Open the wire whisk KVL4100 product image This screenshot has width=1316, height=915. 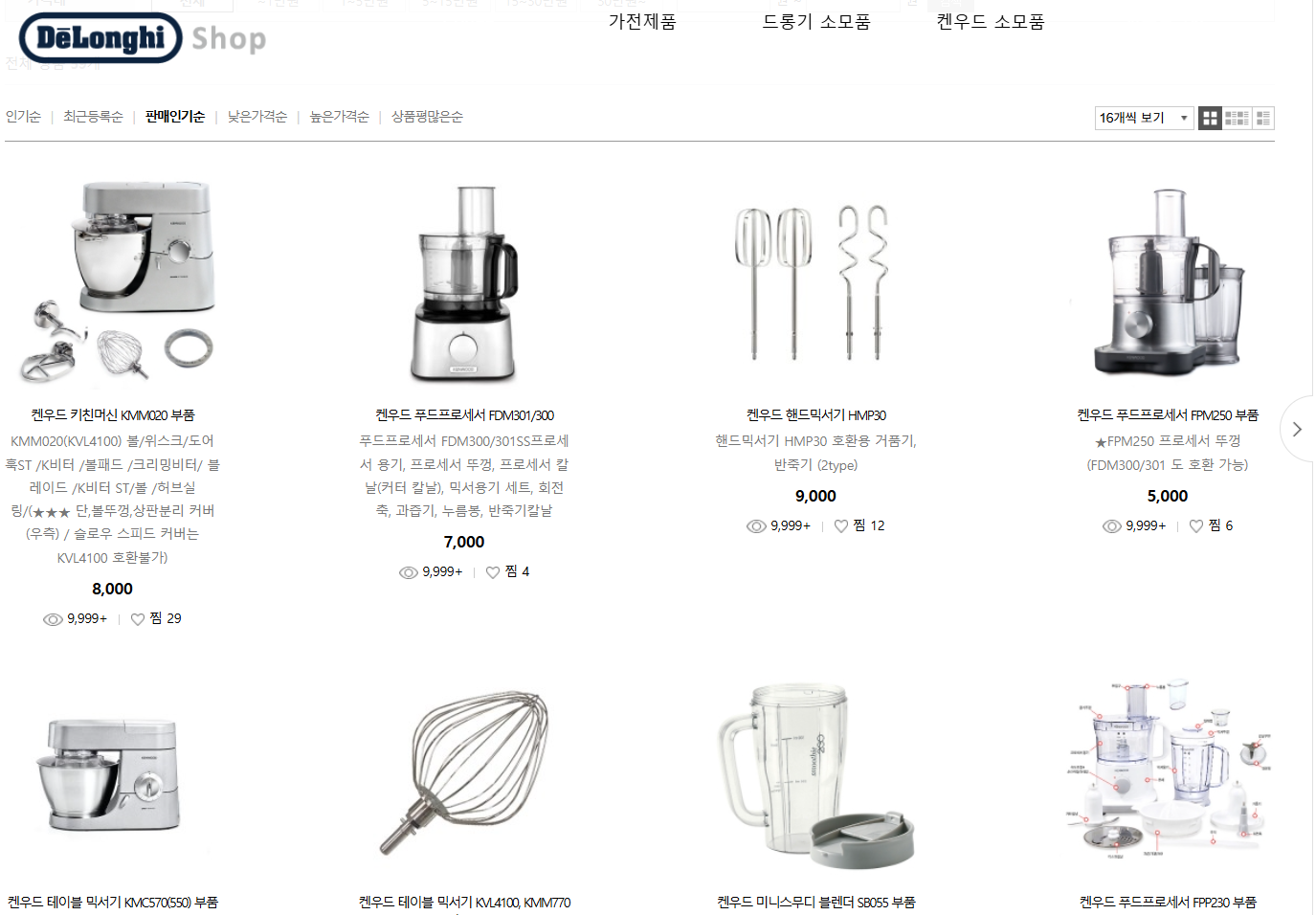464,772
